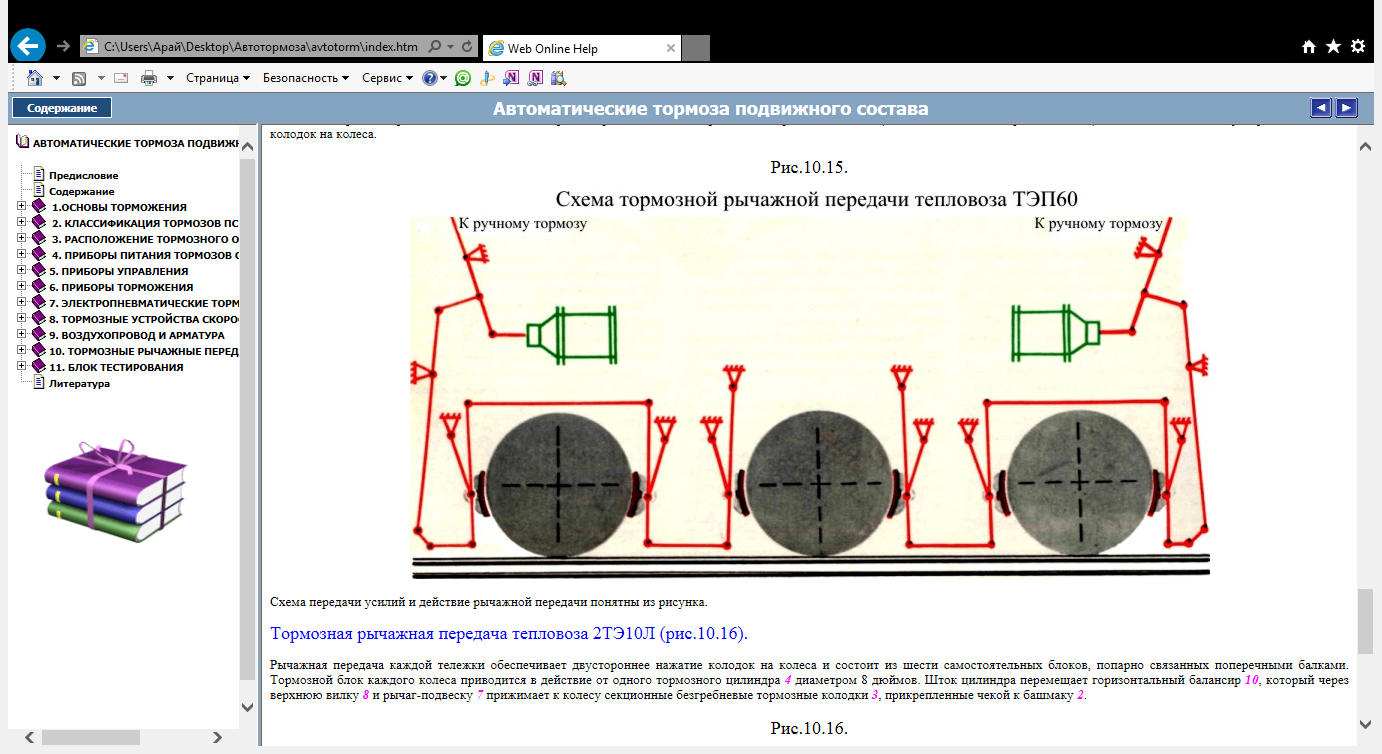
Task: Select the root book АВТОМАТИЧЕСКИЕ ТОРМОЗА ПОДВИЖ
Action: pos(136,143)
